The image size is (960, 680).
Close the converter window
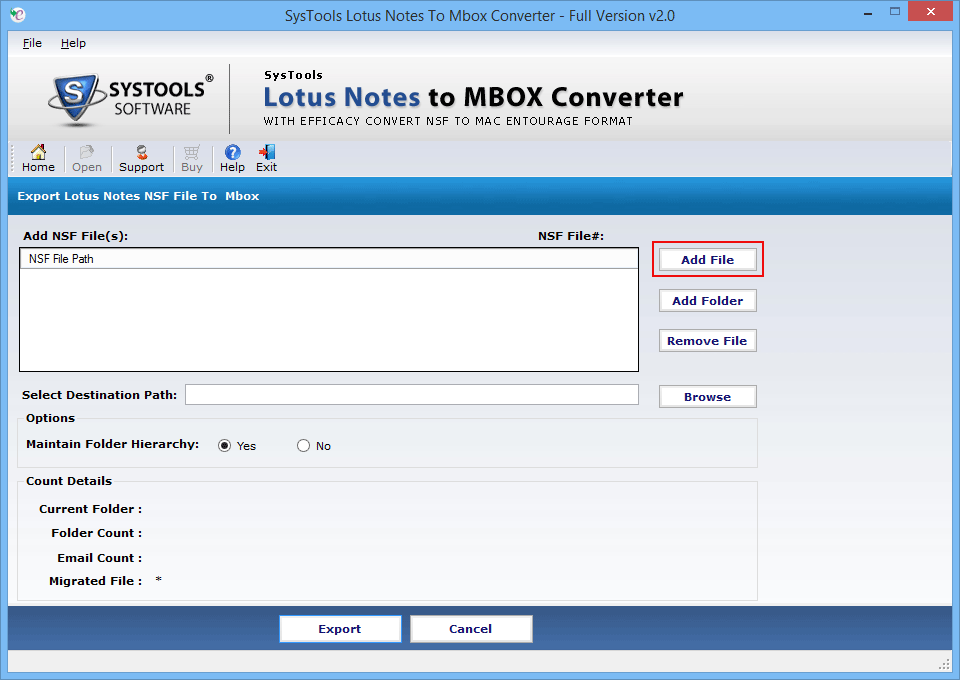click(x=930, y=12)
